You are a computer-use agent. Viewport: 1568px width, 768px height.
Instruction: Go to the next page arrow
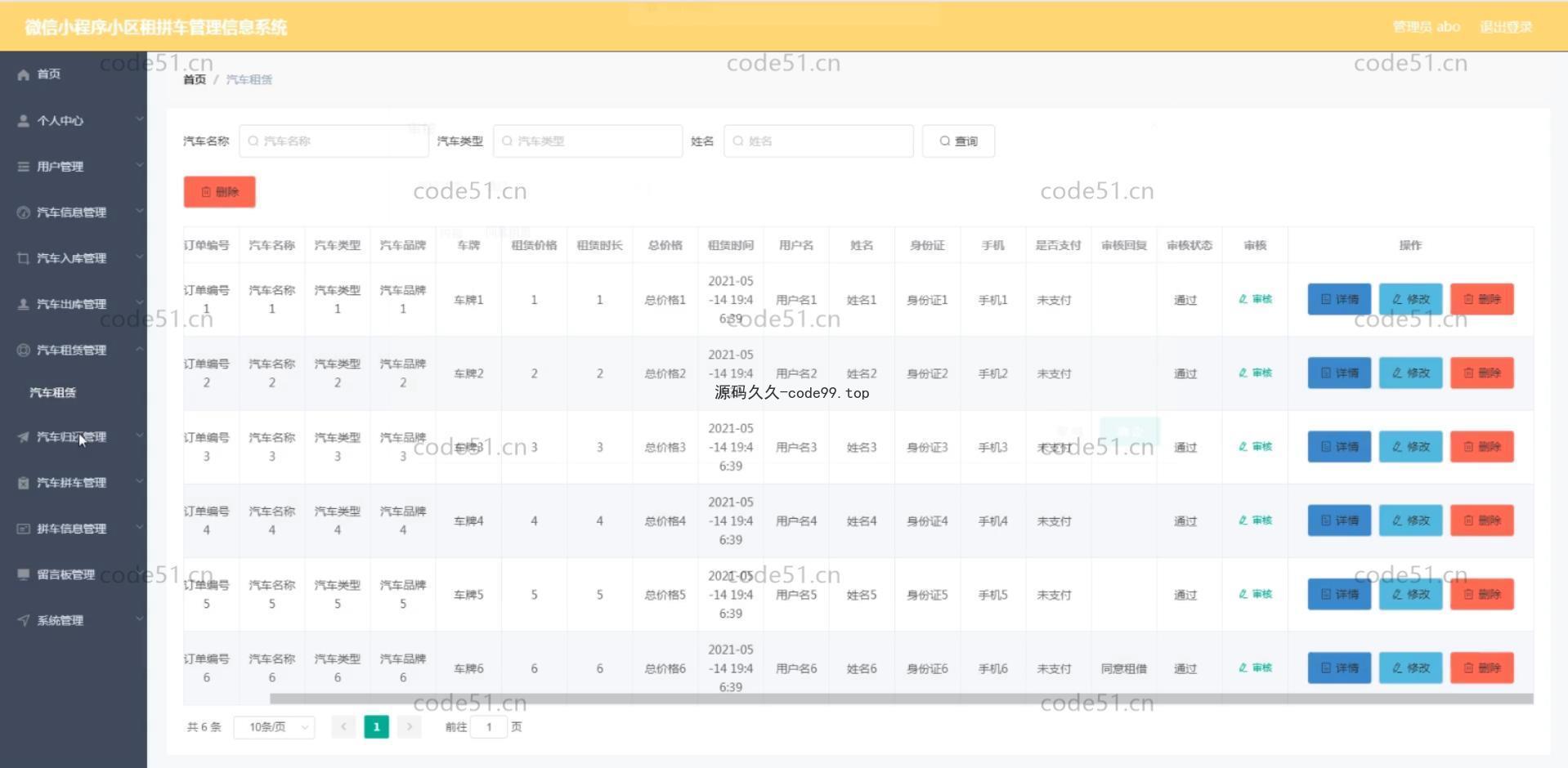[410, 726]
